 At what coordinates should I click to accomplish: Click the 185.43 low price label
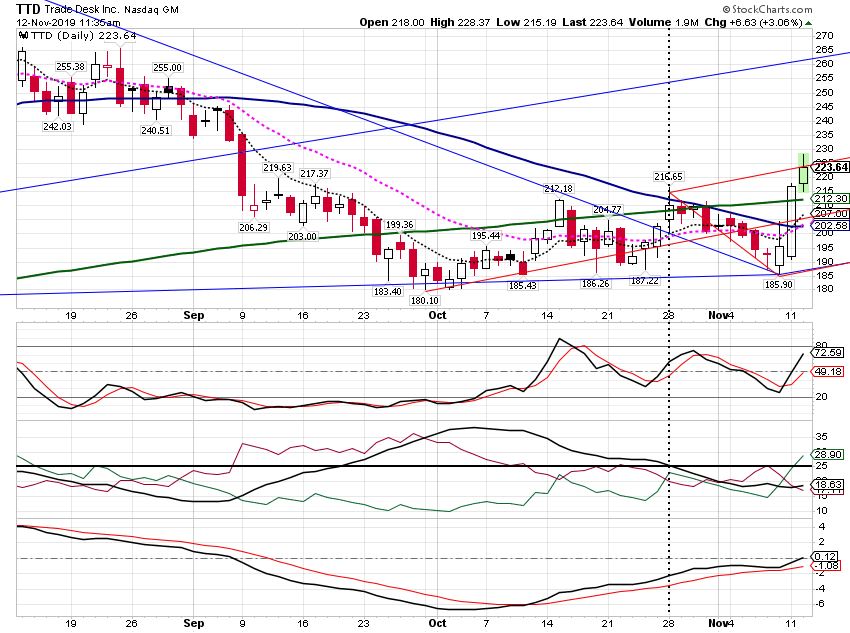(523, 286)
